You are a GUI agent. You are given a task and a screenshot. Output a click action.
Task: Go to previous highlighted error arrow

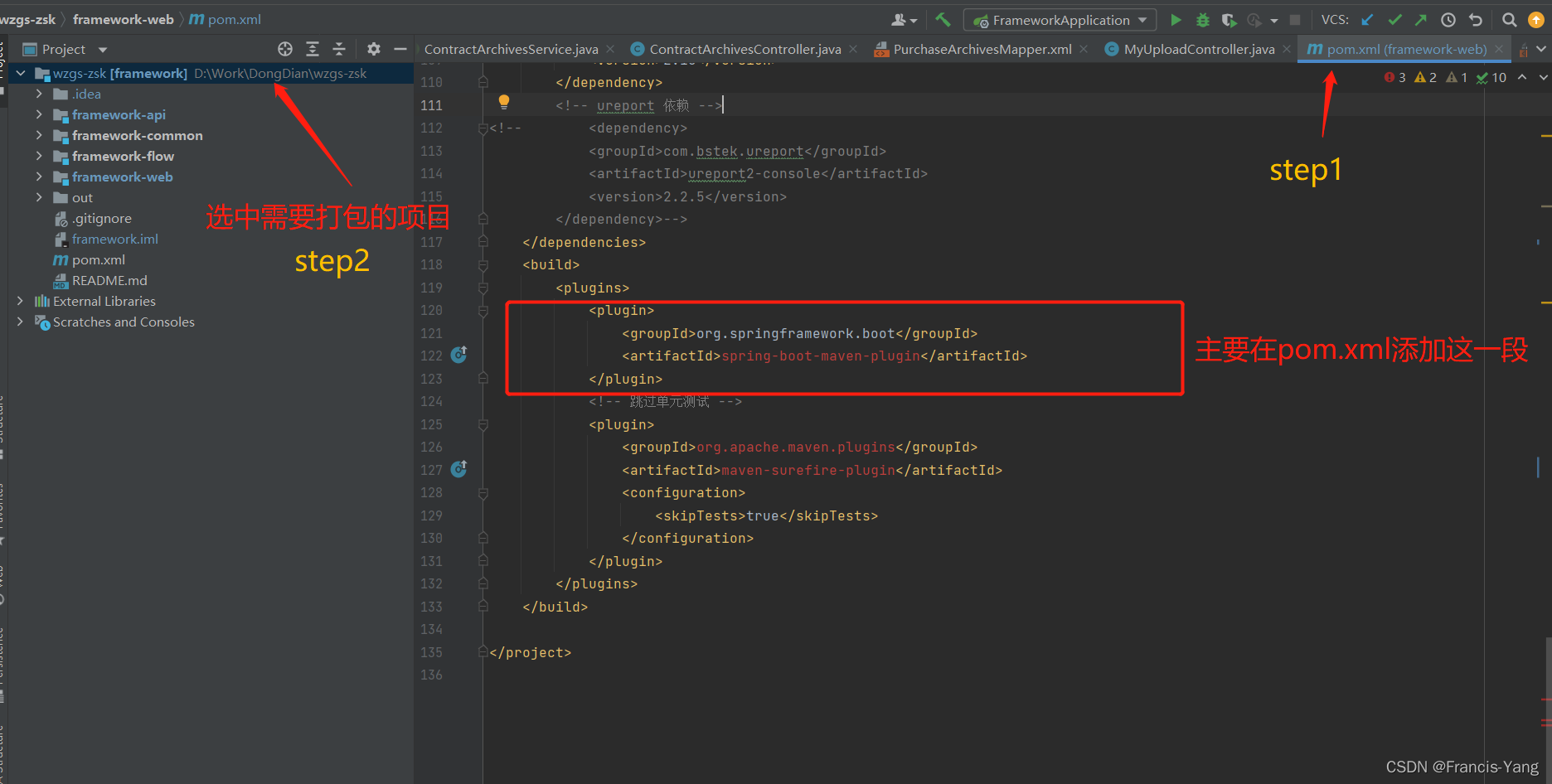pos(1522,77)
